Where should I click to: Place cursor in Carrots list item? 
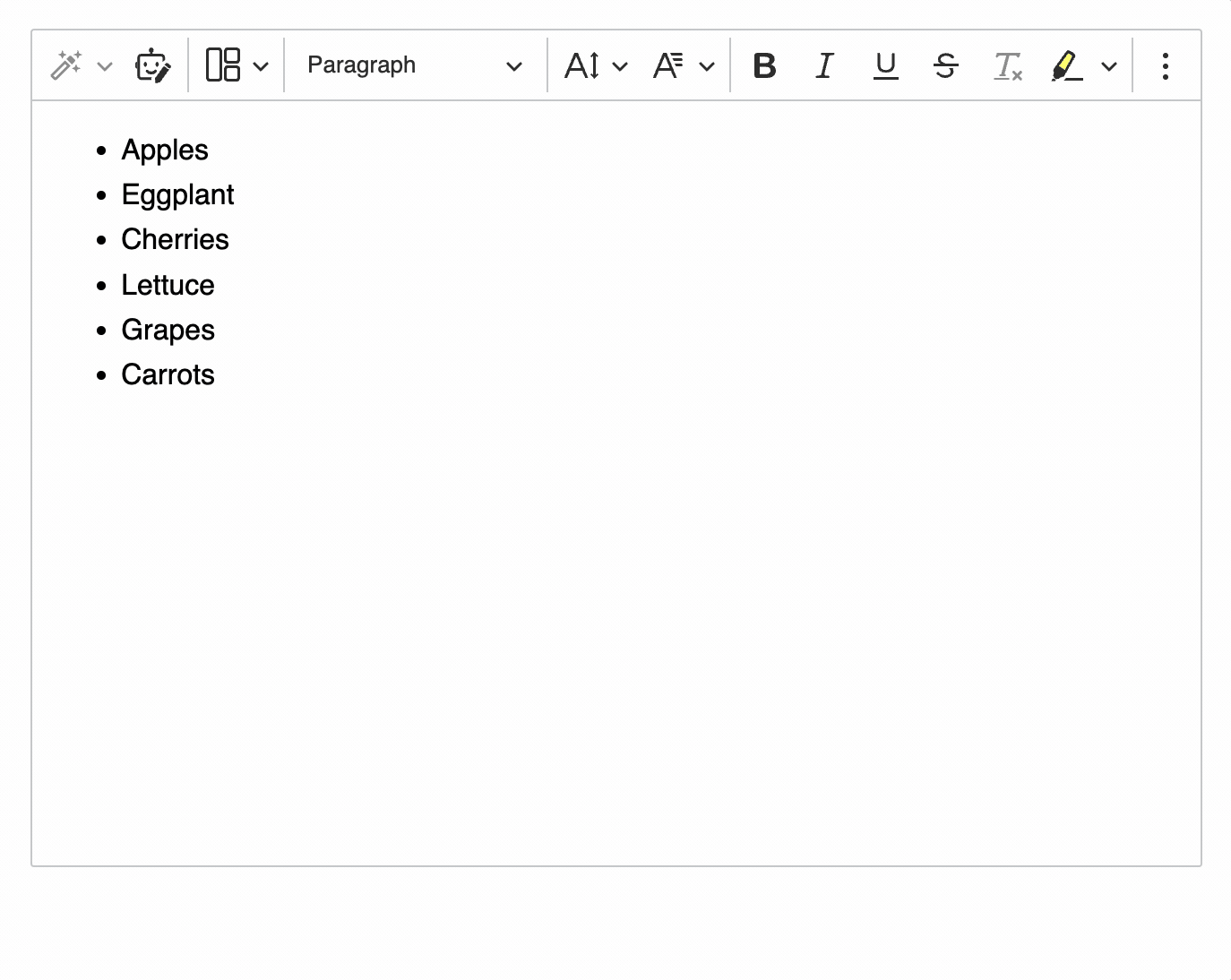coord(168,374)
